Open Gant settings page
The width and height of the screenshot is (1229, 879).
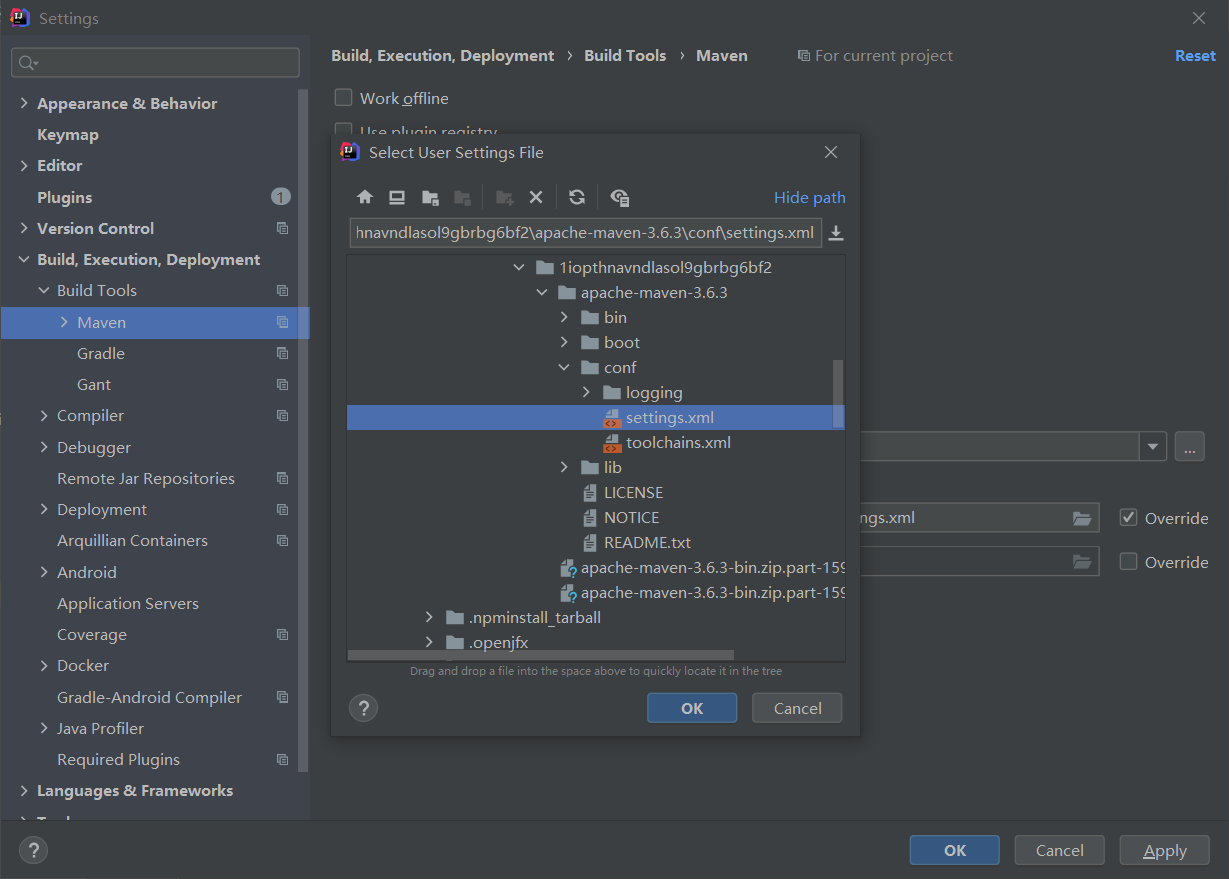click(94, 384)
